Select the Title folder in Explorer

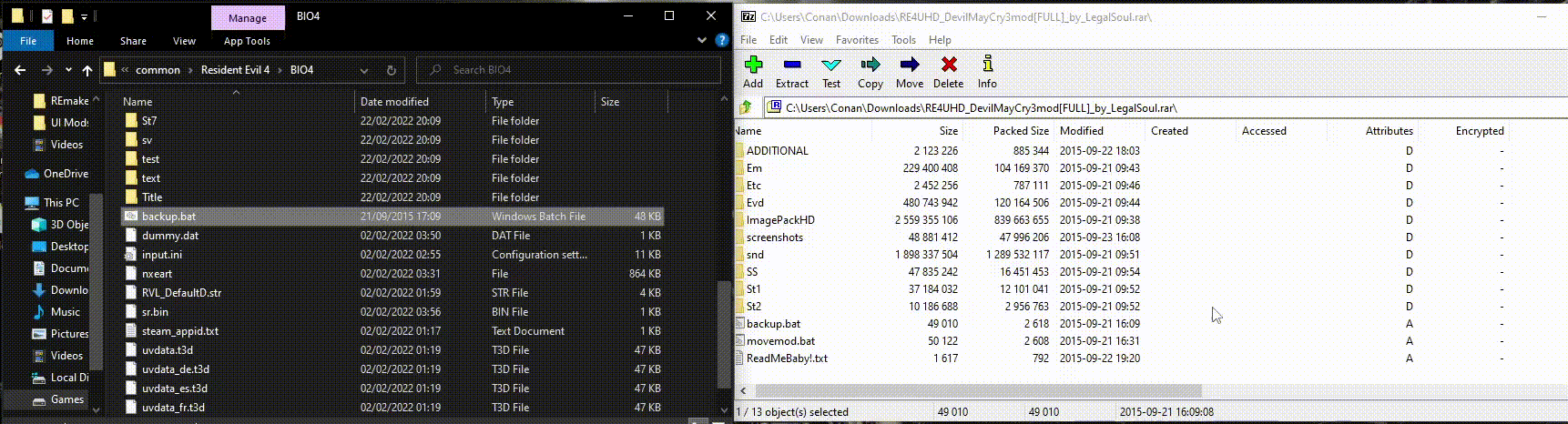click(x=392, y=197)
